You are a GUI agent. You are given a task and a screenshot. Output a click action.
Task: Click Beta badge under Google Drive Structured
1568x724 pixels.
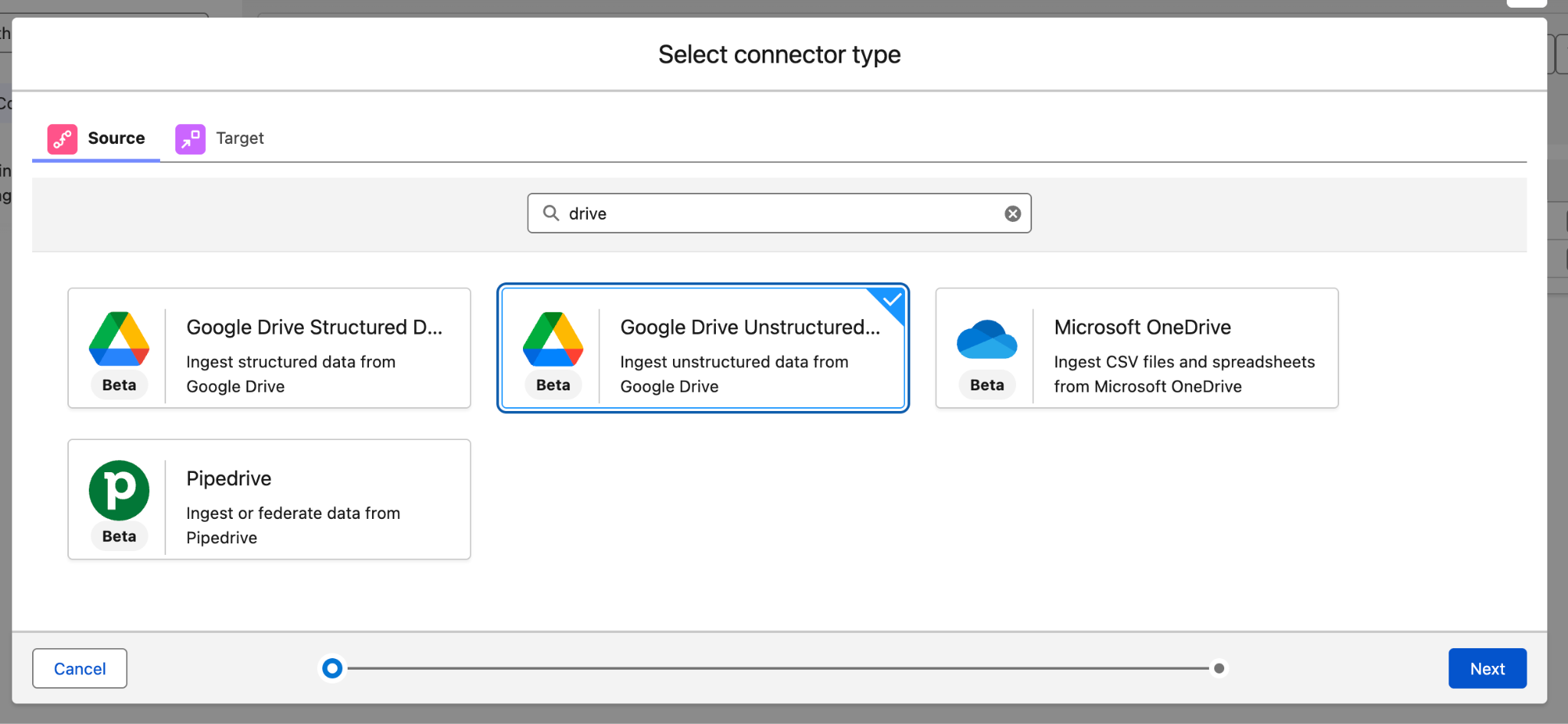(x=119, y=385)
